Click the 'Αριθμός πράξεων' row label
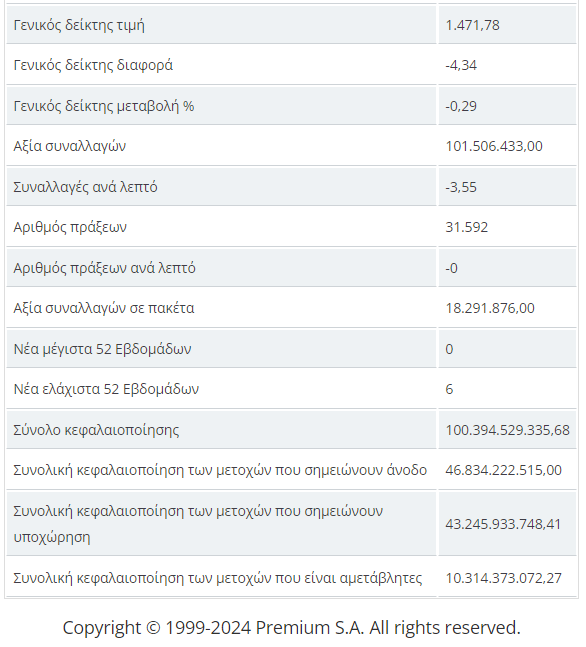 pyautogui.click(x=70, y=227)
